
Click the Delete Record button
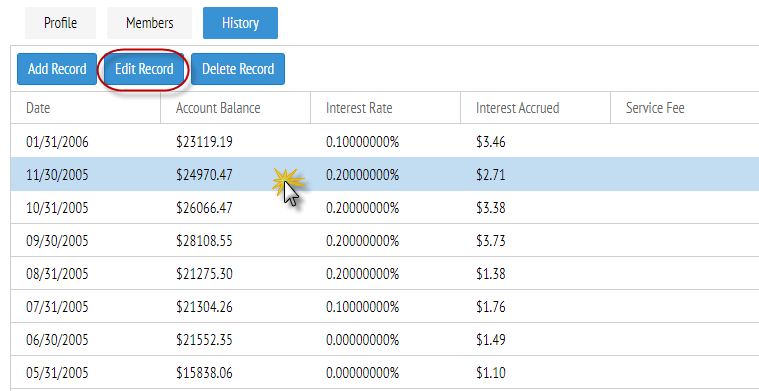tap(238, 69)
